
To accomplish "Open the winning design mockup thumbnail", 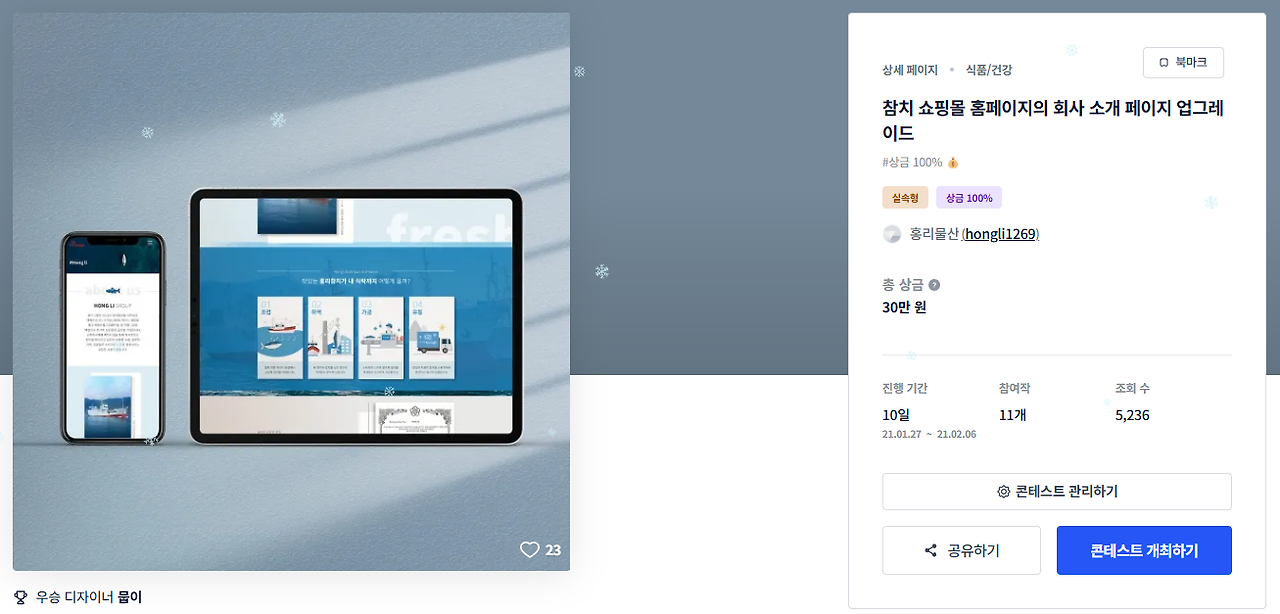I will pos(291,292).
